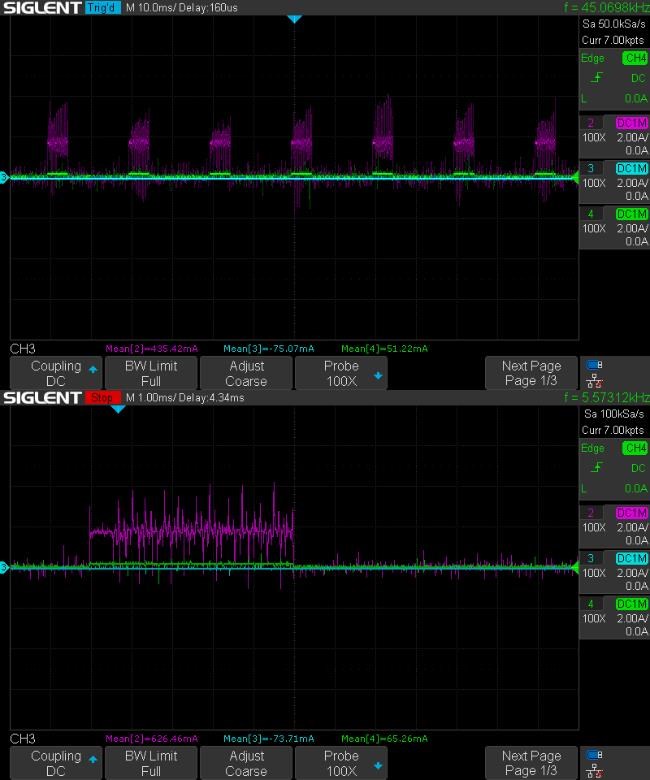Click the blue trigger position triangle in the Stop capture

point(118,409)
